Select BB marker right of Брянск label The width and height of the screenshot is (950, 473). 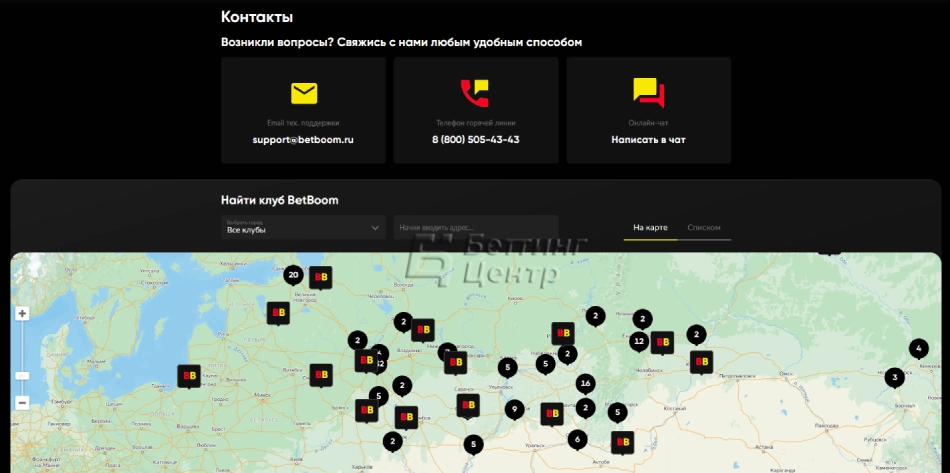(367, 411)
